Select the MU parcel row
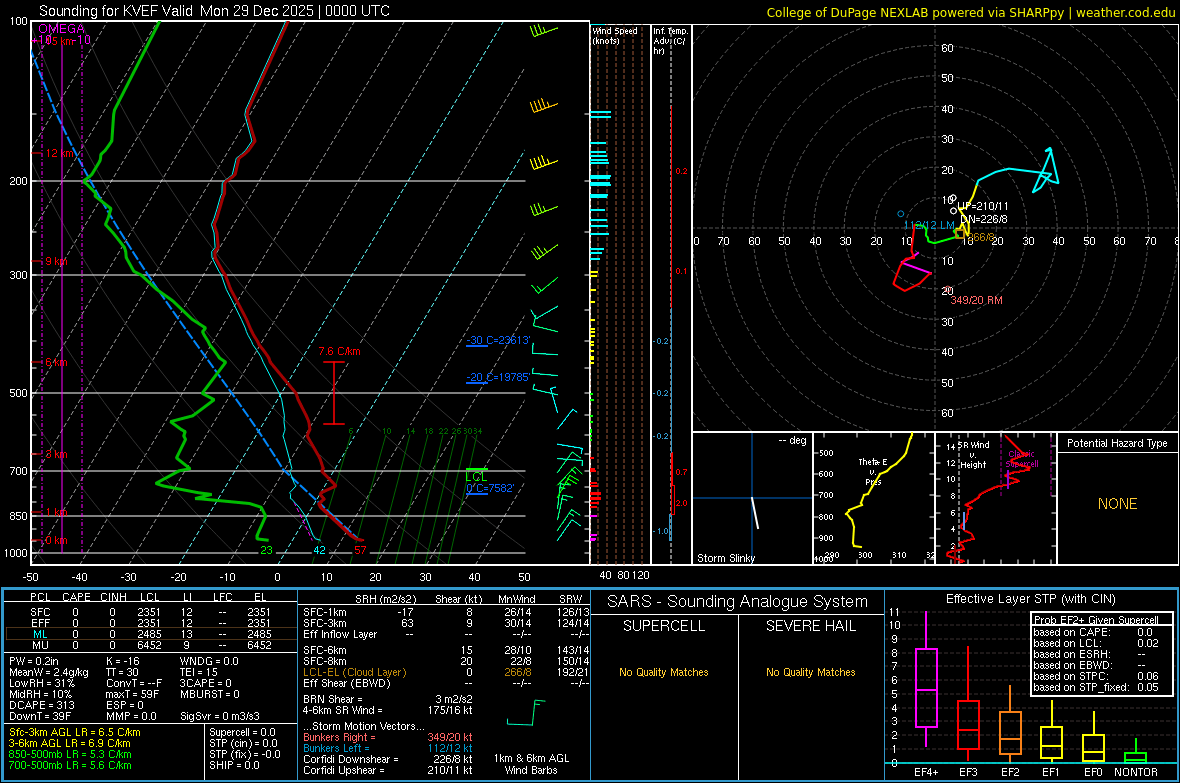1180x783 pixels. (x=149, y=645)
